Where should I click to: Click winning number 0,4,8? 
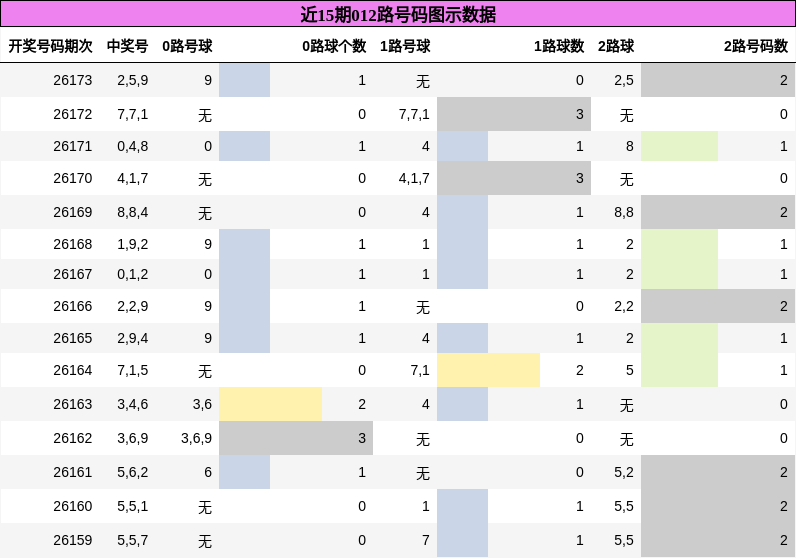point(132,146)
